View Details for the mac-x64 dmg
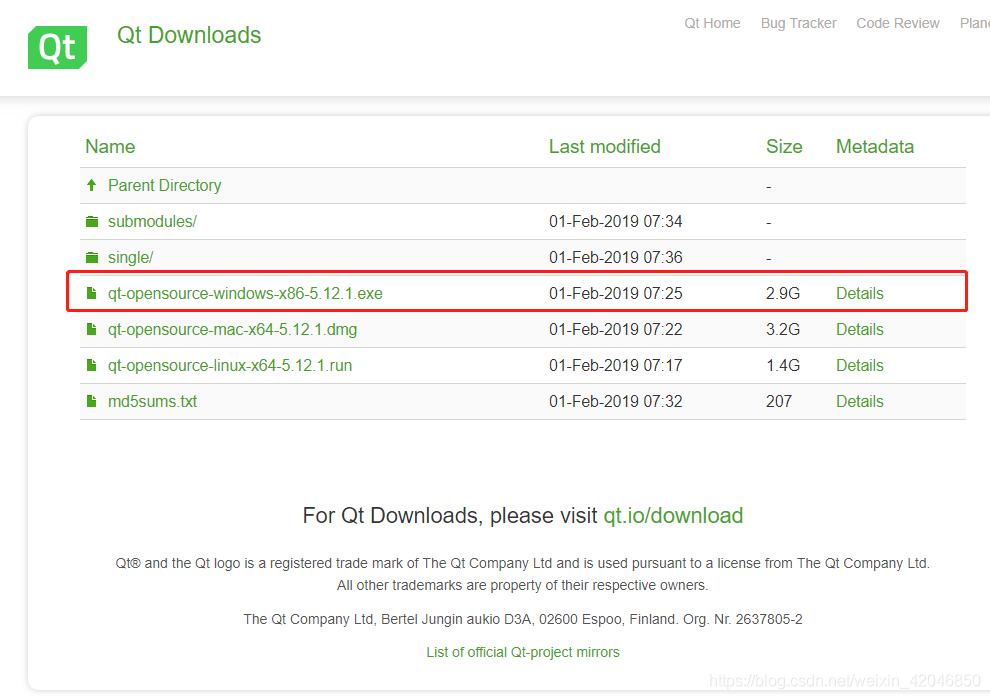Screen dimensions: 990x699 click(859, 330)
